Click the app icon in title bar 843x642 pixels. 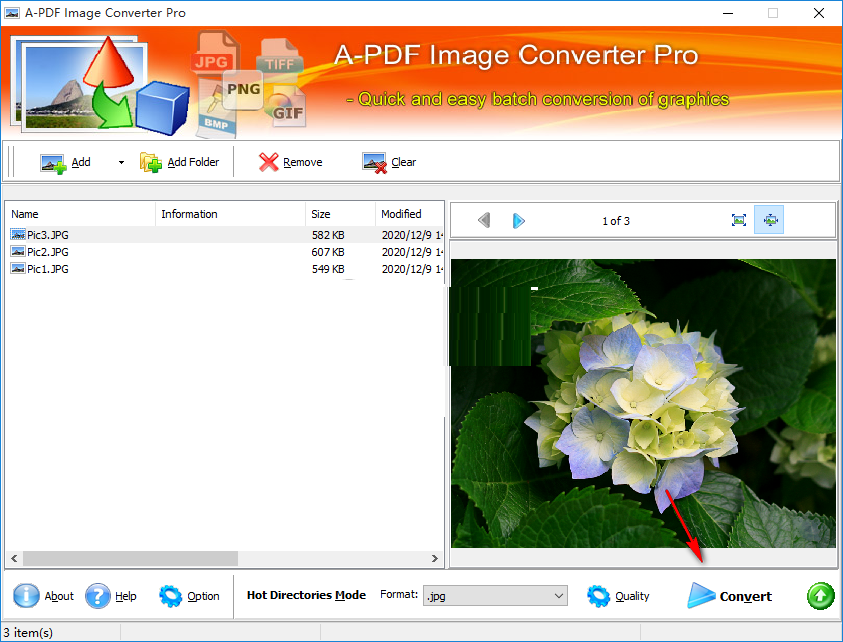(12, 12)
